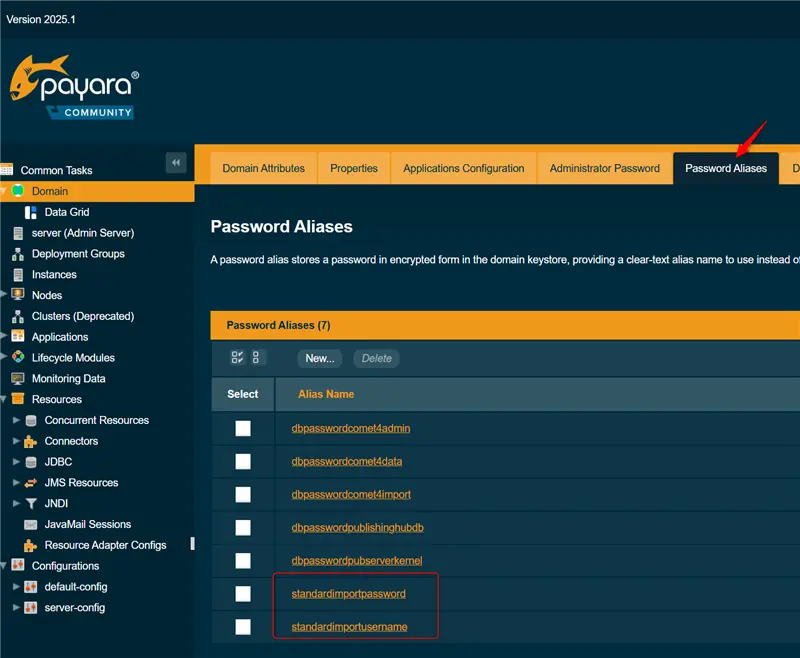Click the JNDI funnel icon

31,503
